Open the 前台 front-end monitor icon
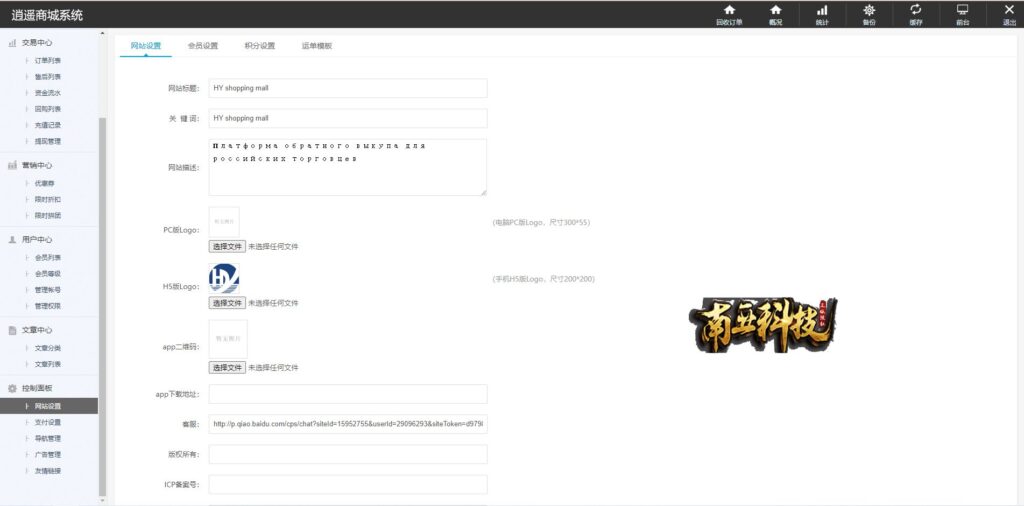Screen dimensions: 1024x506 click(962, 10)
